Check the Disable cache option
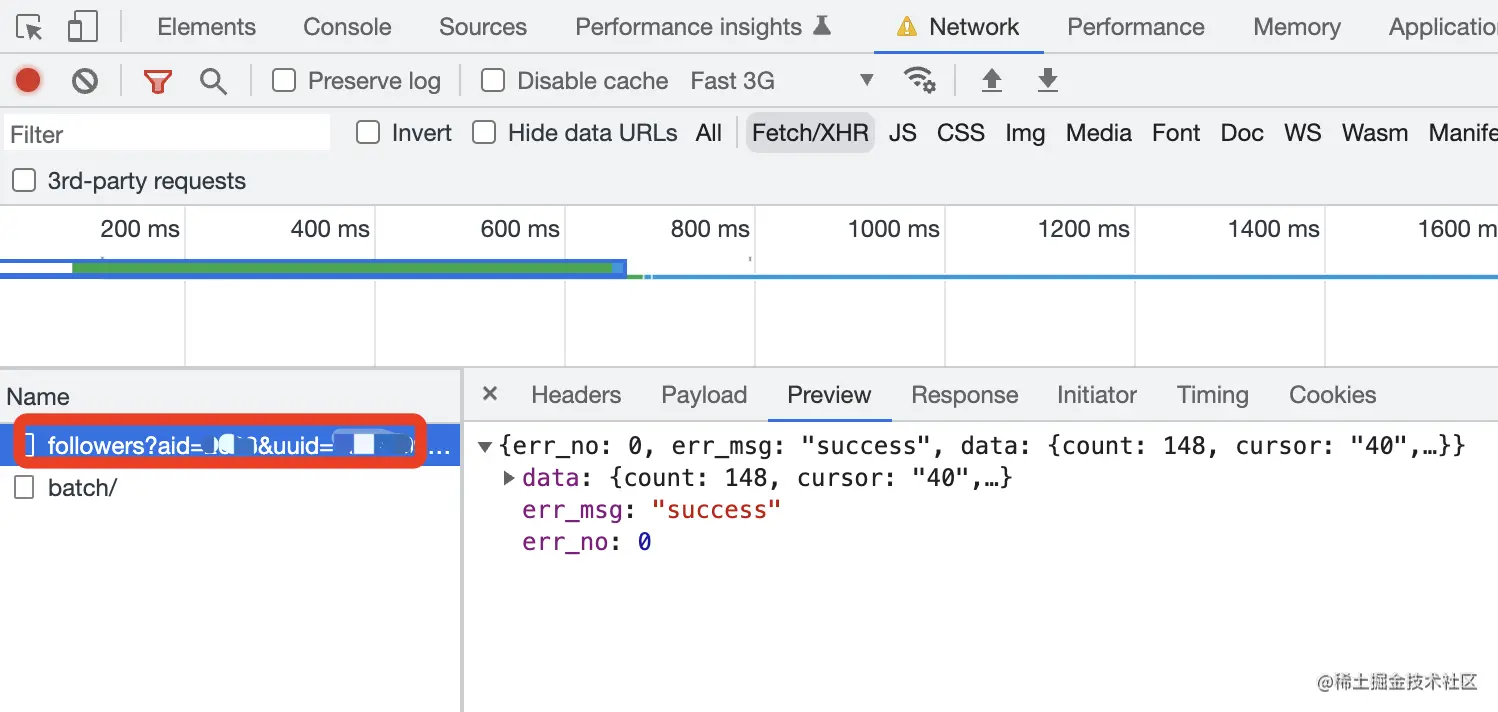 click(x=493, y=80)
